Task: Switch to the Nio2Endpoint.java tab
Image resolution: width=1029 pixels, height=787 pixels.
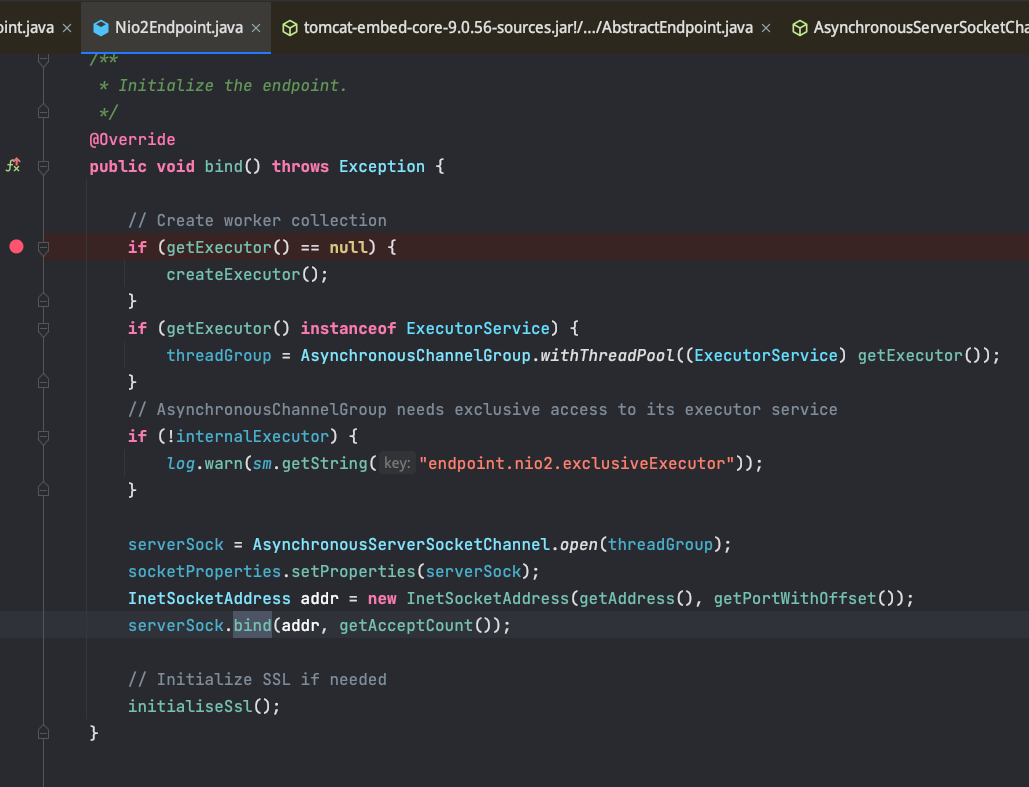Action: [178, 28]
